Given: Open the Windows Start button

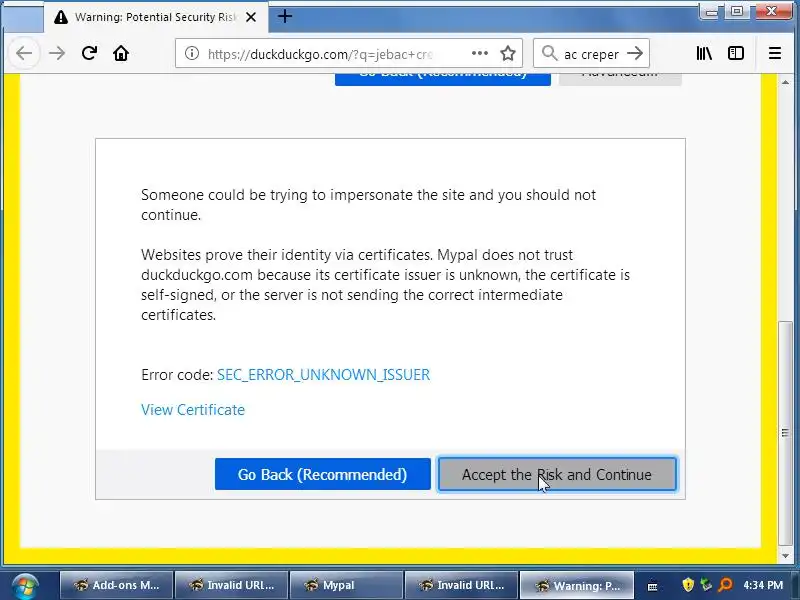Looking at the screenshot, I should (25, 586).
